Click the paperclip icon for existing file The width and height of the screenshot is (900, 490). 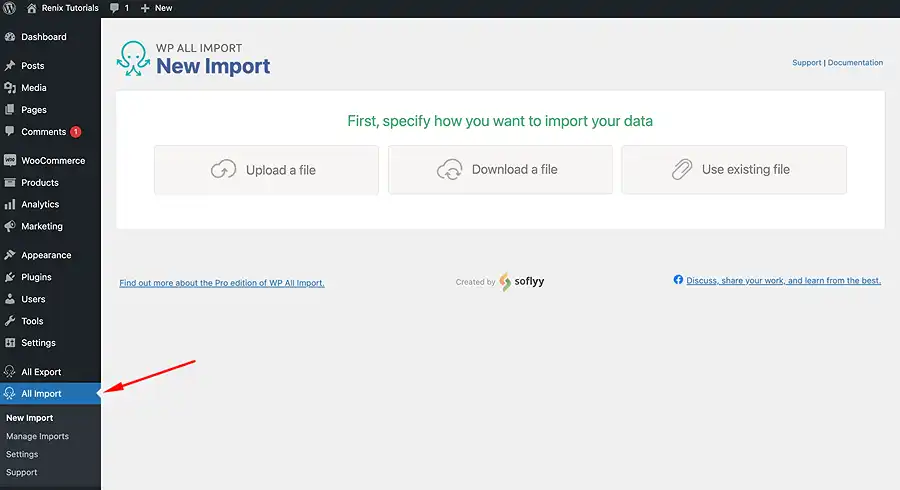point(682,170)
